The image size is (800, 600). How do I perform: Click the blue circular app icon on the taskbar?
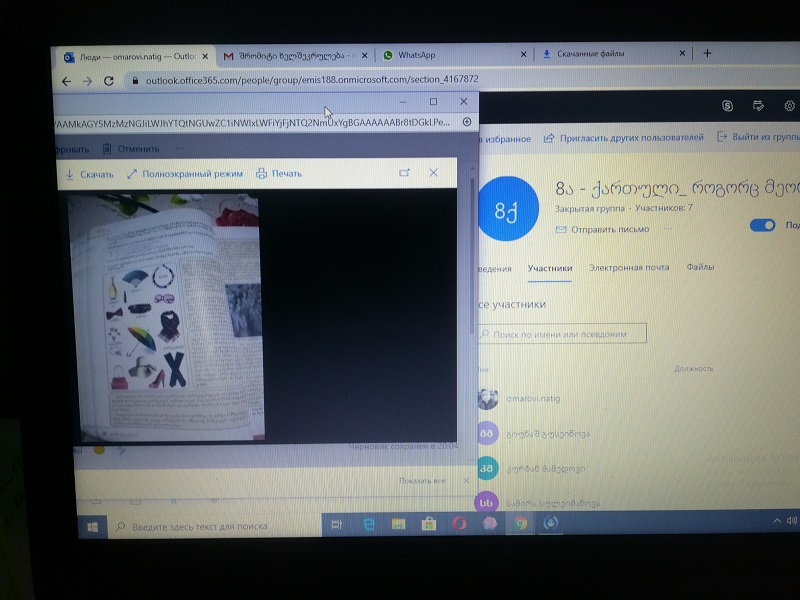pyautogui.click(x=551, y=522)
